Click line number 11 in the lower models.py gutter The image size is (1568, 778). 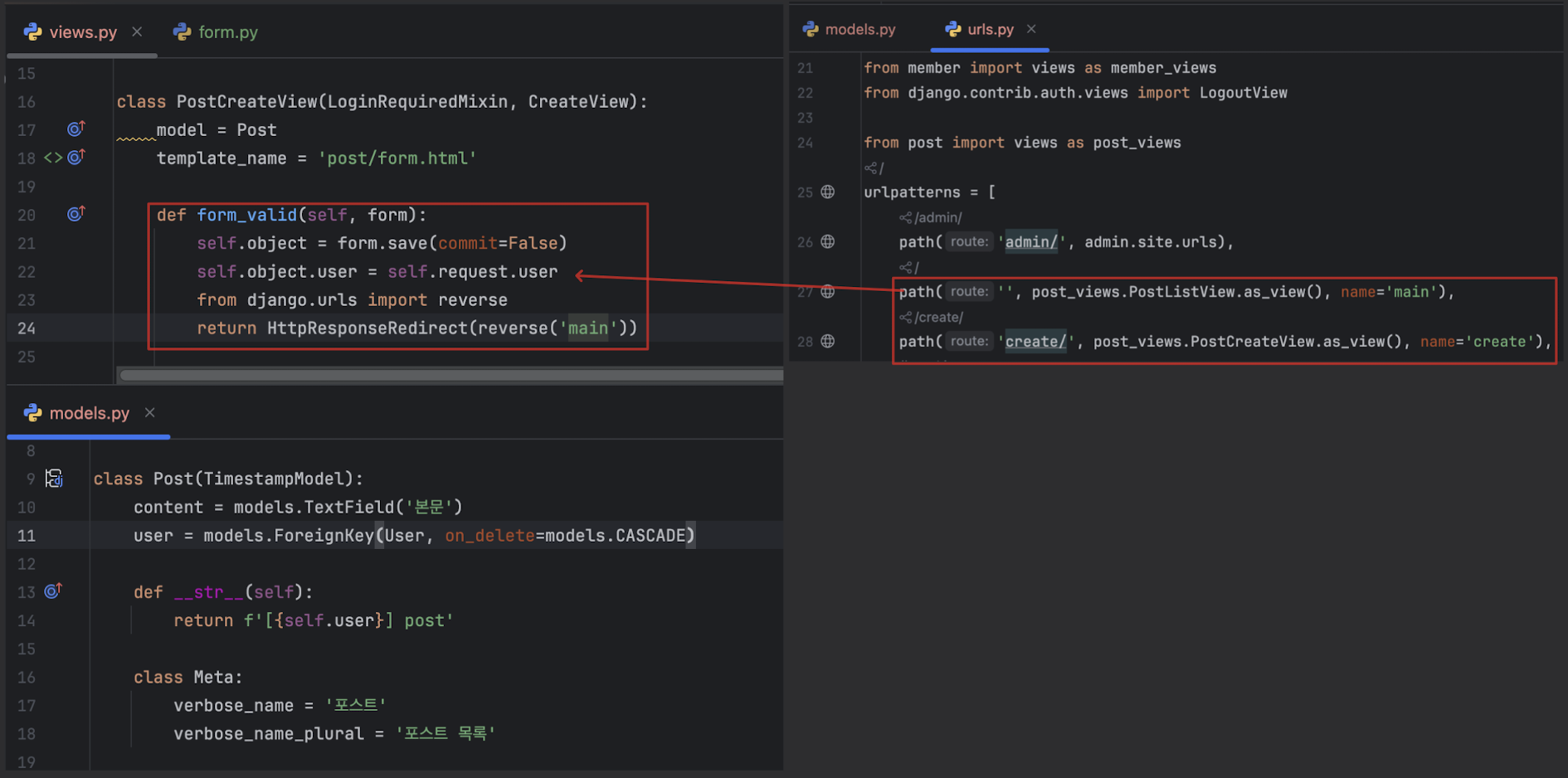tap(27, 536)
